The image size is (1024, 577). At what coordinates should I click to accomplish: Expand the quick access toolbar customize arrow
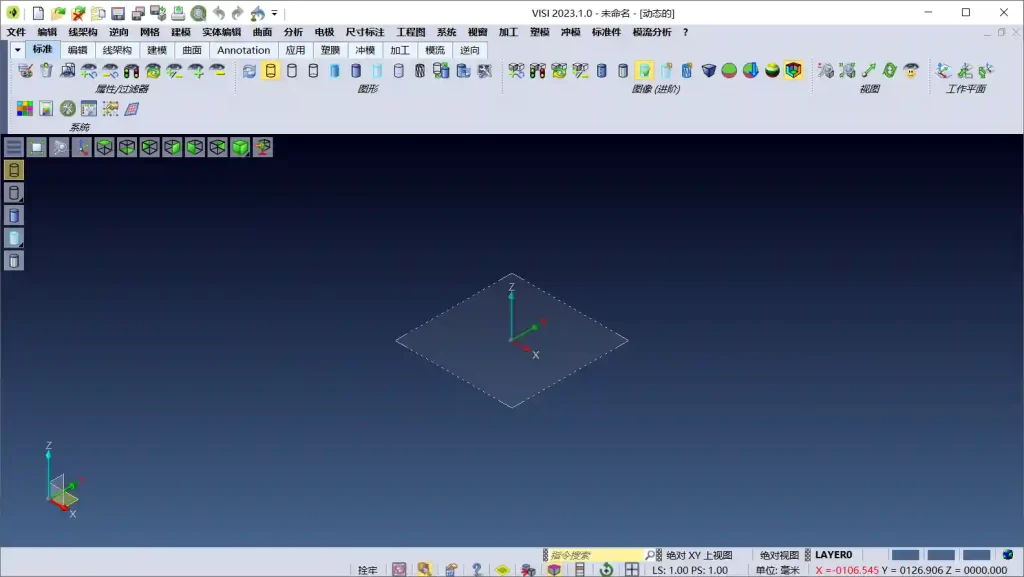tap(275, 14)
